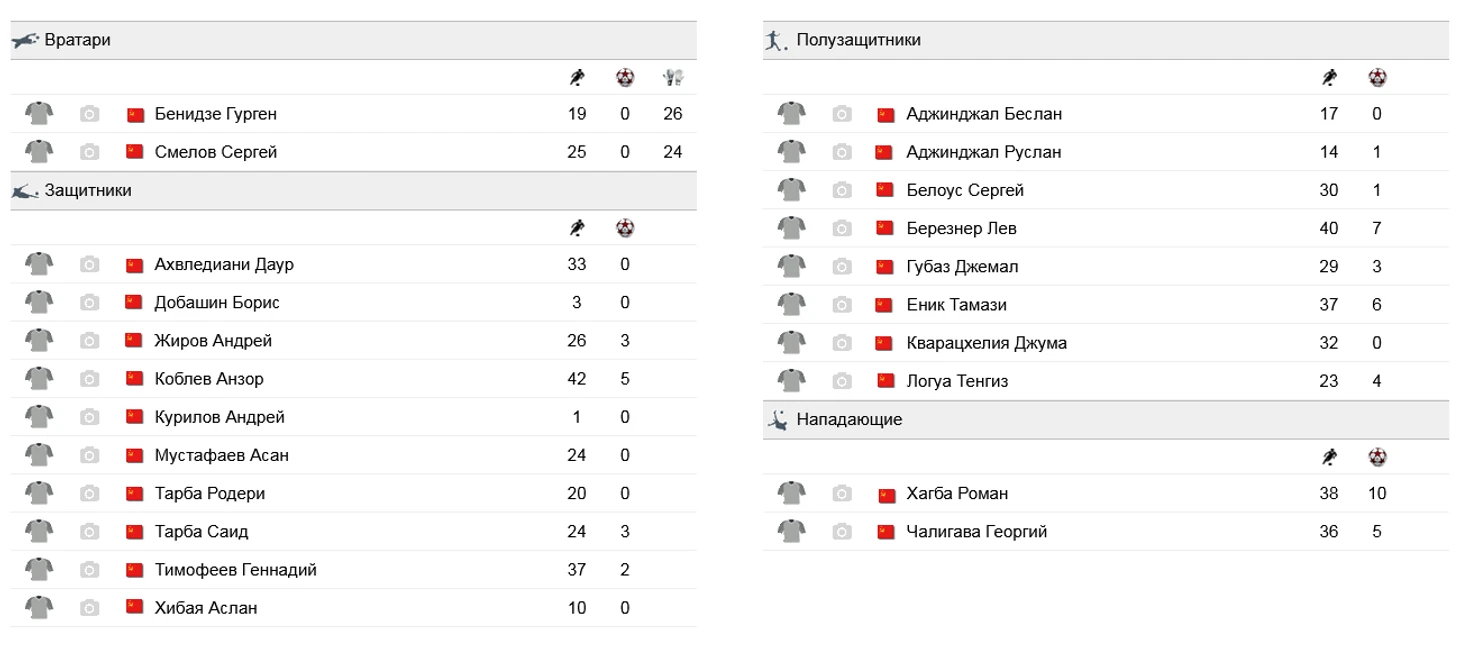The image size is (1460, 655).
Task: Click the soccer ball icon under Нападающие
Action: pos(1377,458)
